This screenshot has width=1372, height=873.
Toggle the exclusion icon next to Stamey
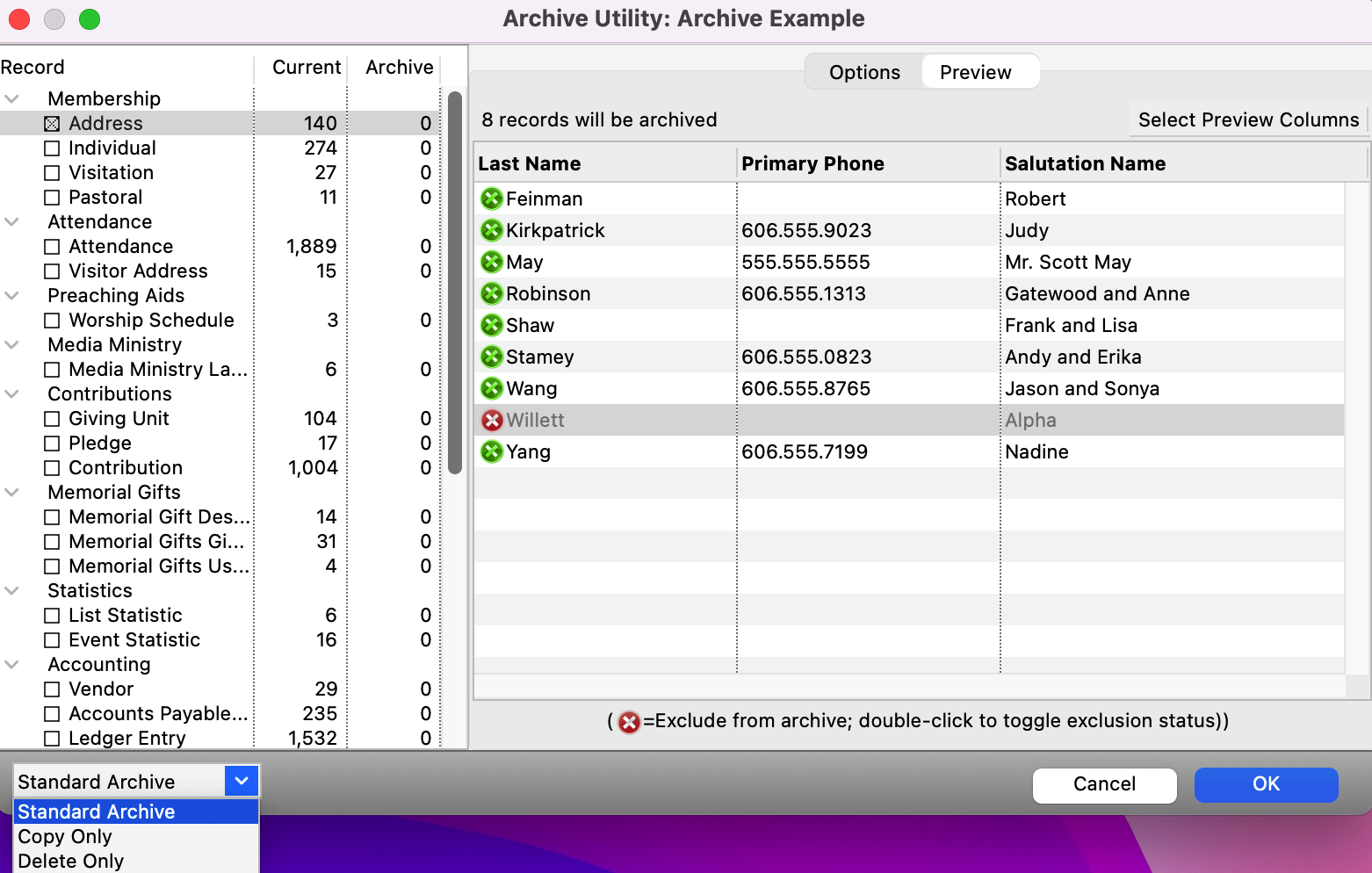(491, 357)
